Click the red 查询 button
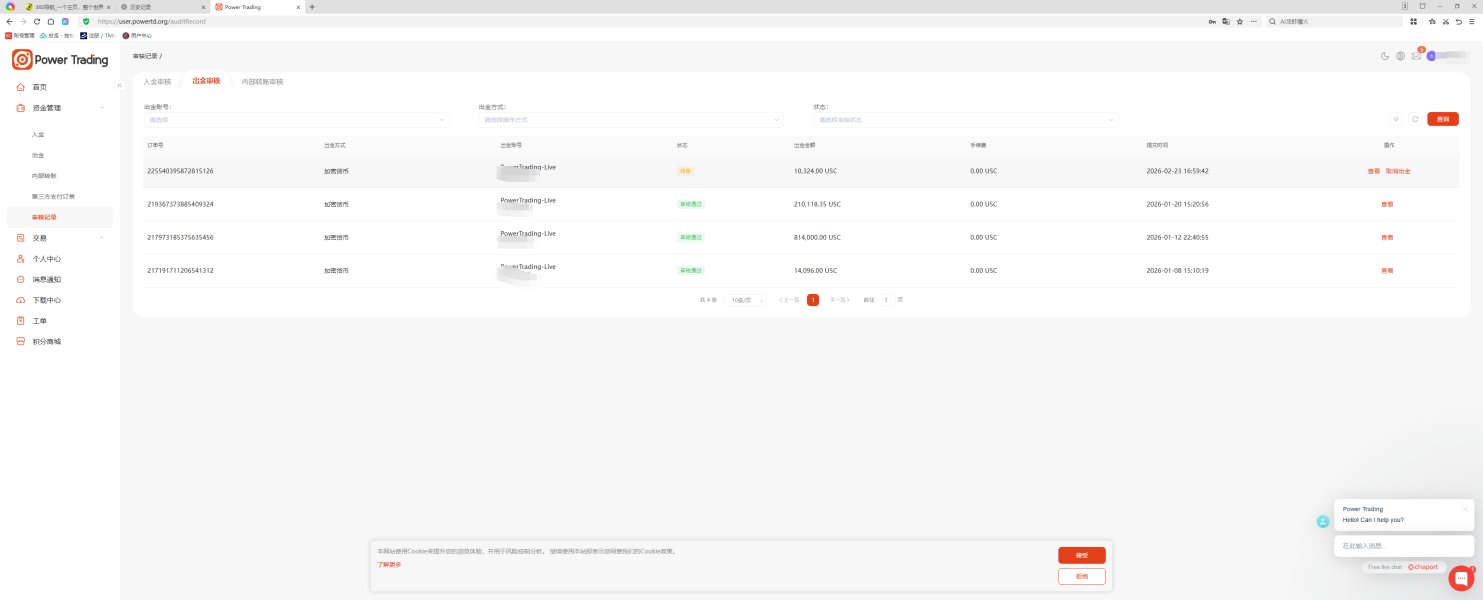The image size is (1483, 600). pos(1442,119)
